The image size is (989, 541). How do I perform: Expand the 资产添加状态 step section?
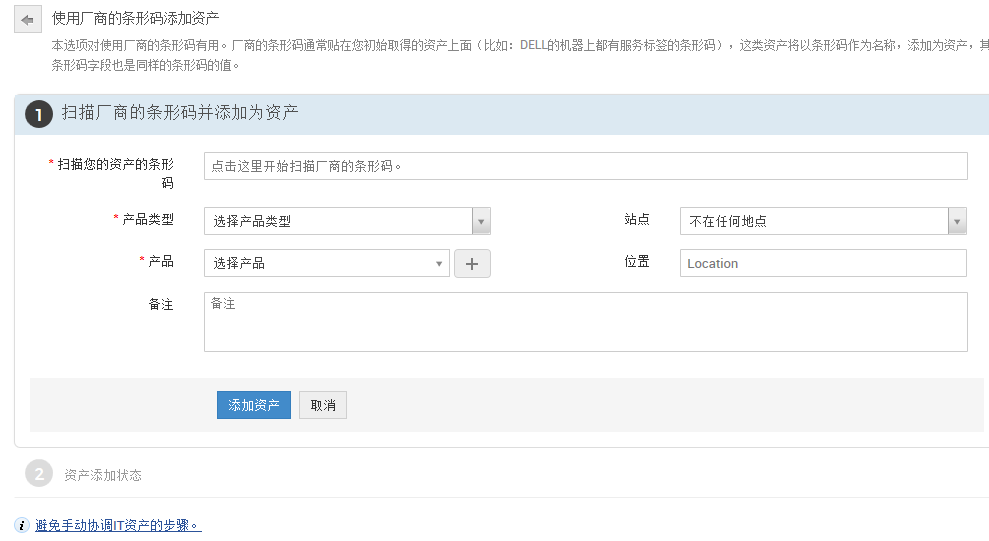tap(103, 475)
